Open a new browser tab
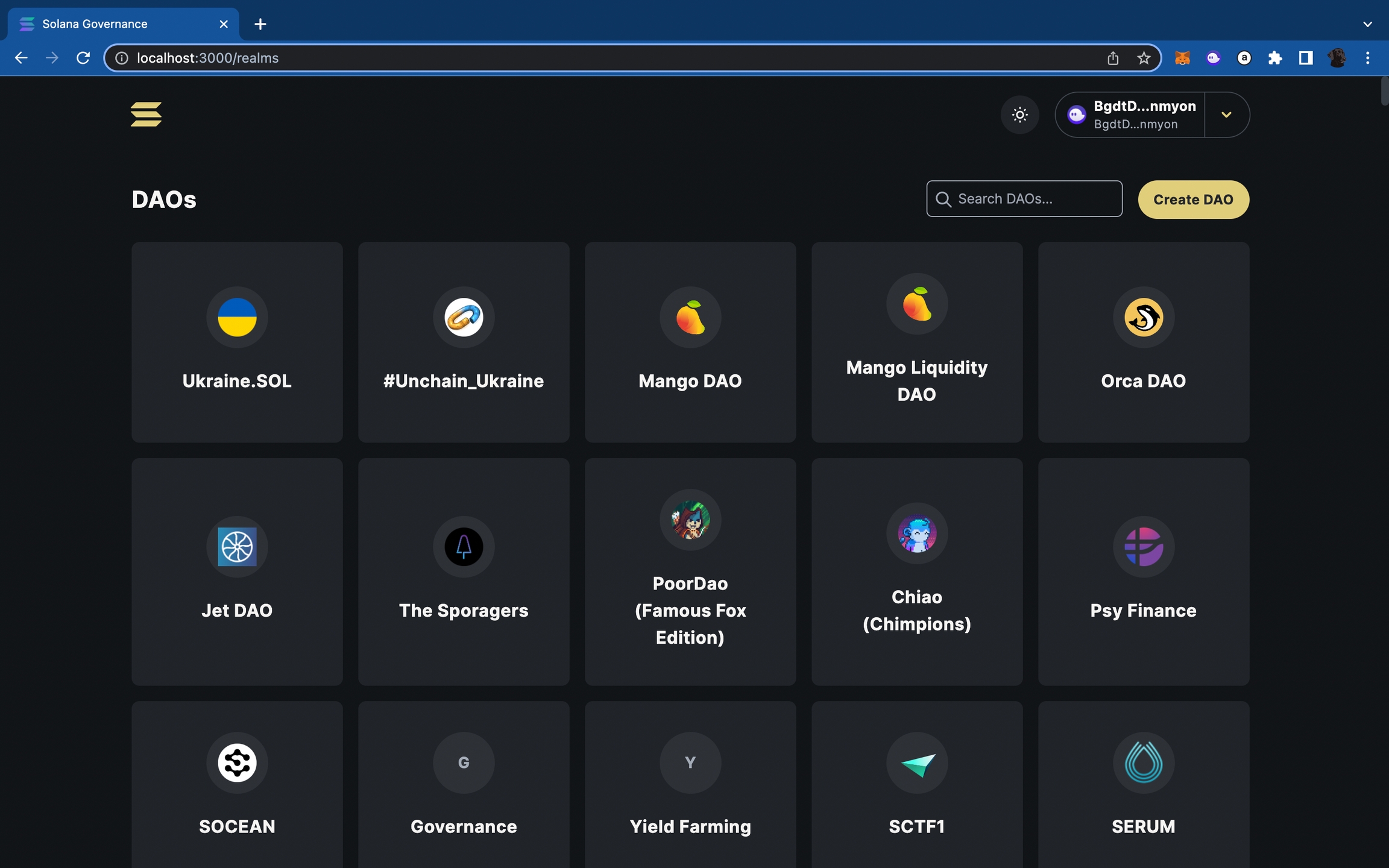The height and width of the screenshot is (868, 1389). (260, 24)
